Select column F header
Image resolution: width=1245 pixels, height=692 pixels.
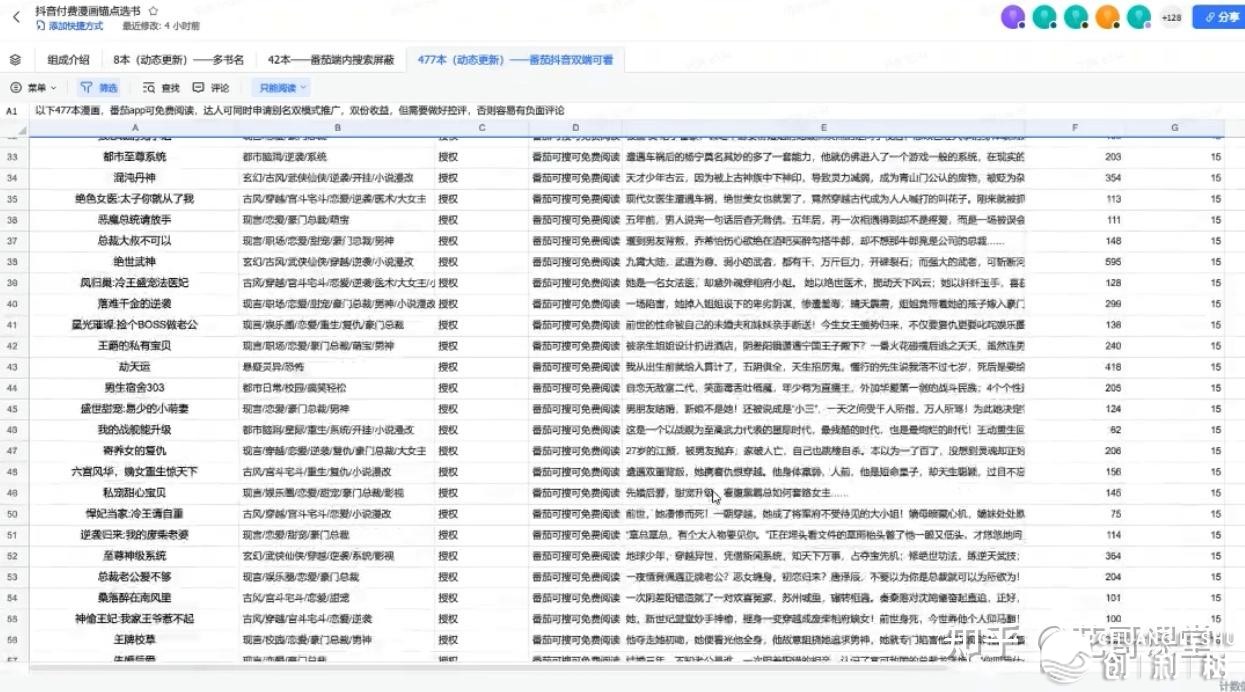pyautogui.click(x=1075, y=128)
